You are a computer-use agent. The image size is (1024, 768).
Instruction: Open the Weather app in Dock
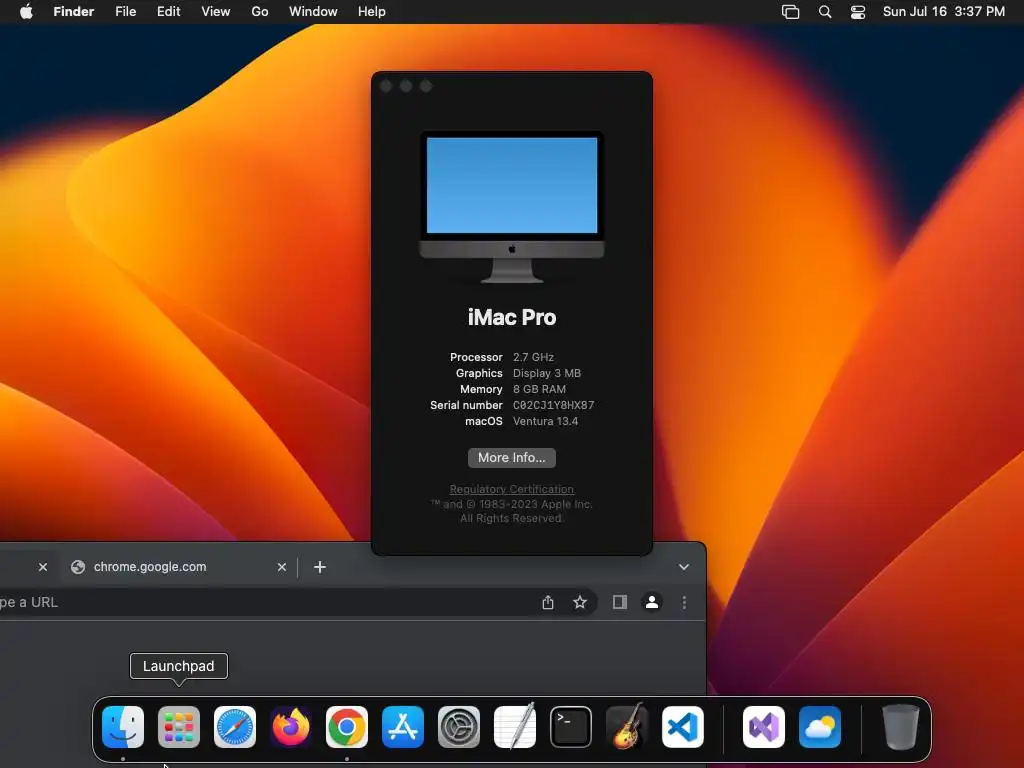click(820, 727)
